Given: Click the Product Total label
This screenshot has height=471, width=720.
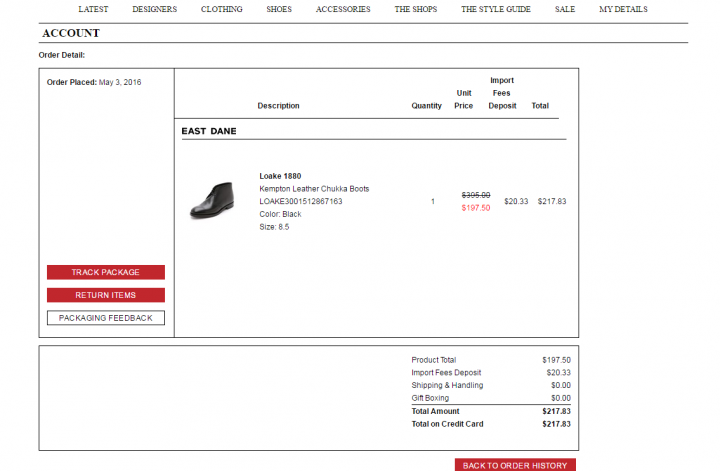Looking at the screenshot, I should click(433, 360).
